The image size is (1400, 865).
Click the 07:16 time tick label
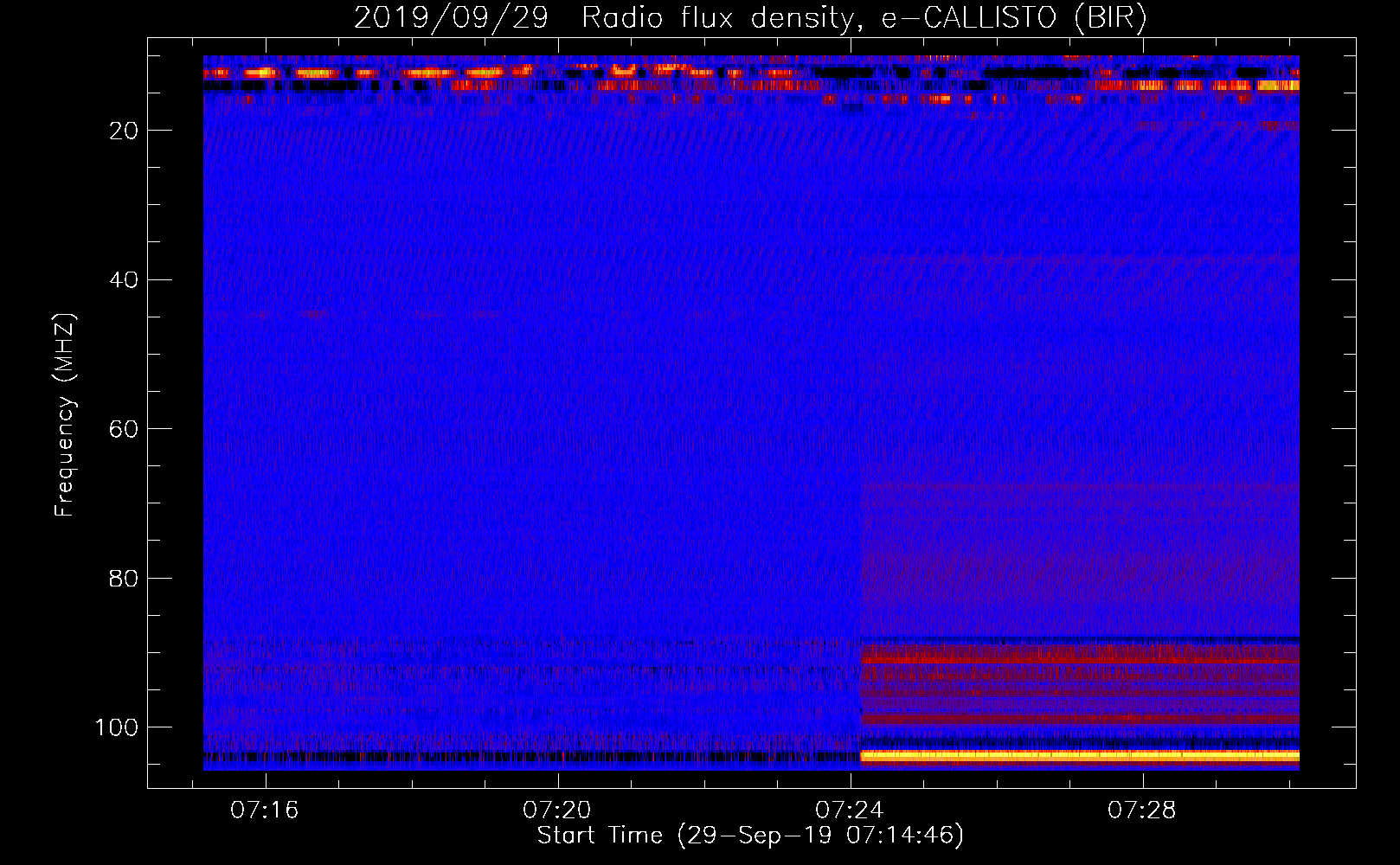click(x=265, y=810)
